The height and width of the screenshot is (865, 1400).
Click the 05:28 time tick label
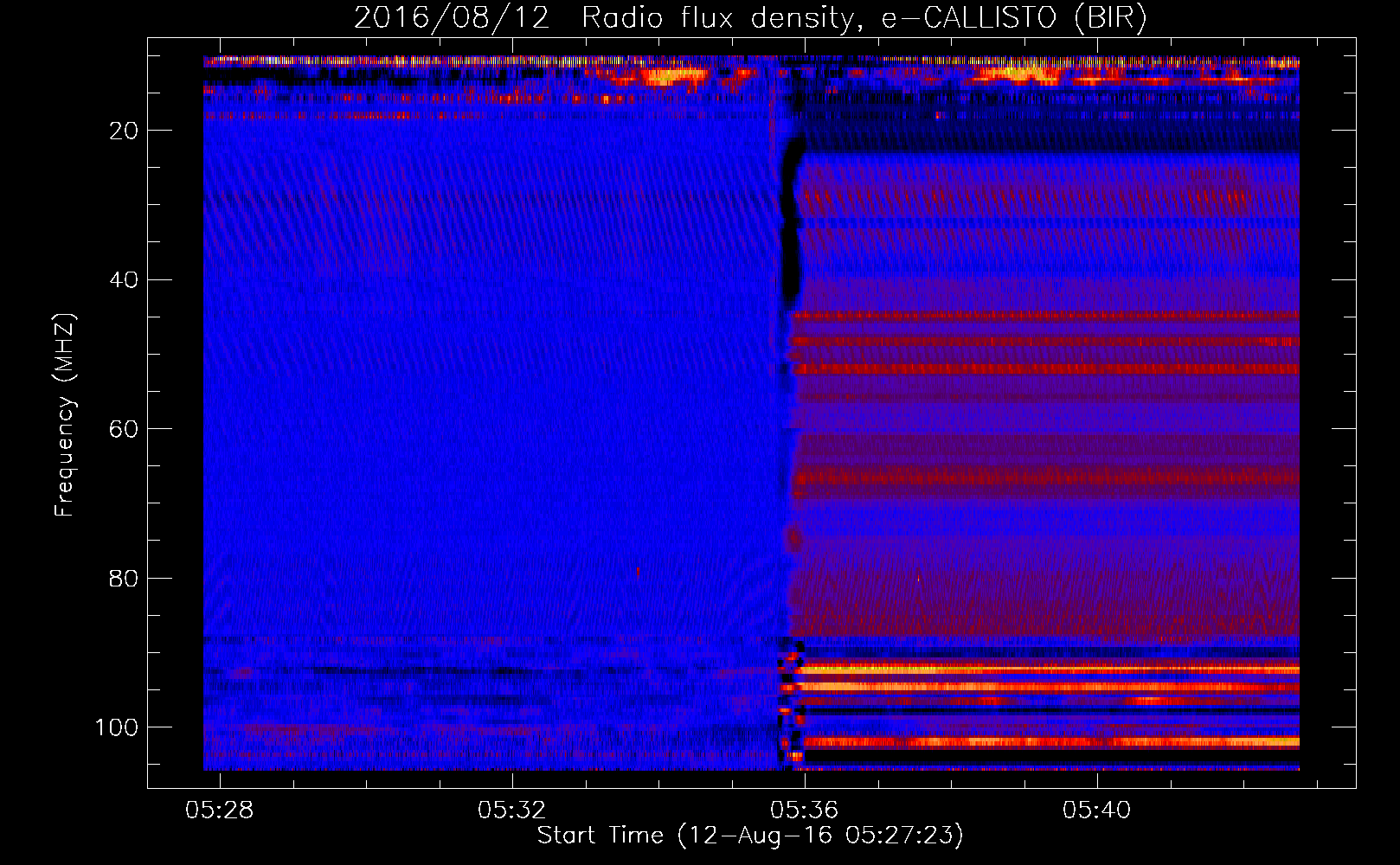pyautogui.click(x=220, y=811)
